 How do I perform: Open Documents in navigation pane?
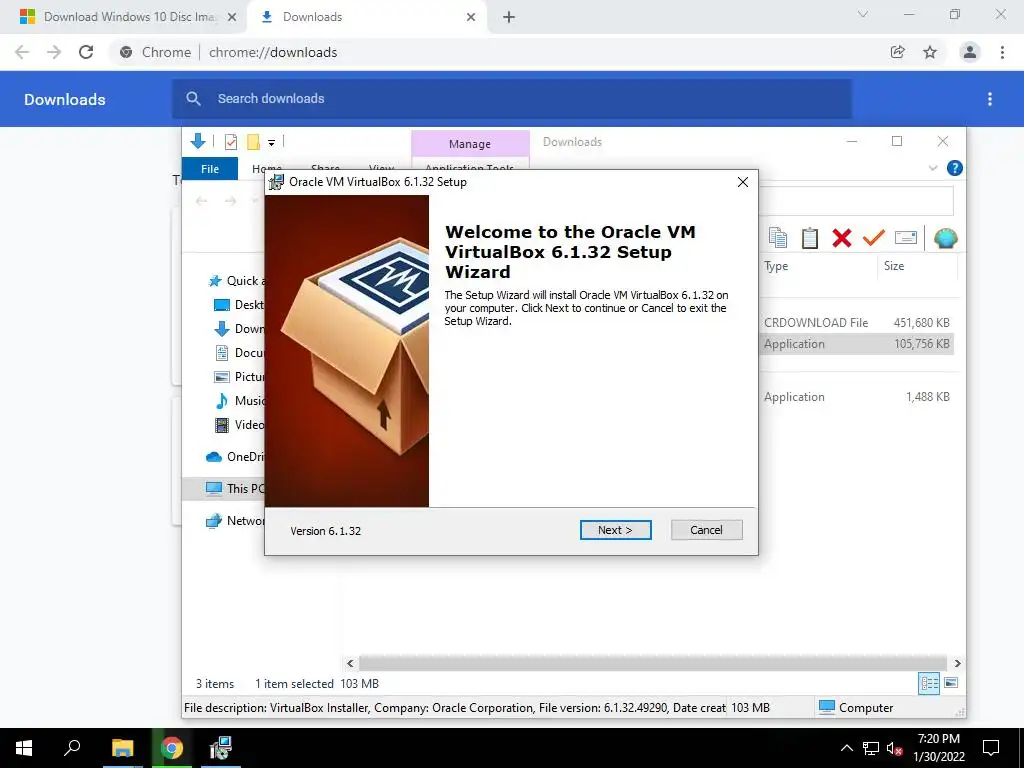pyautogui.click(x=239, y=353)
